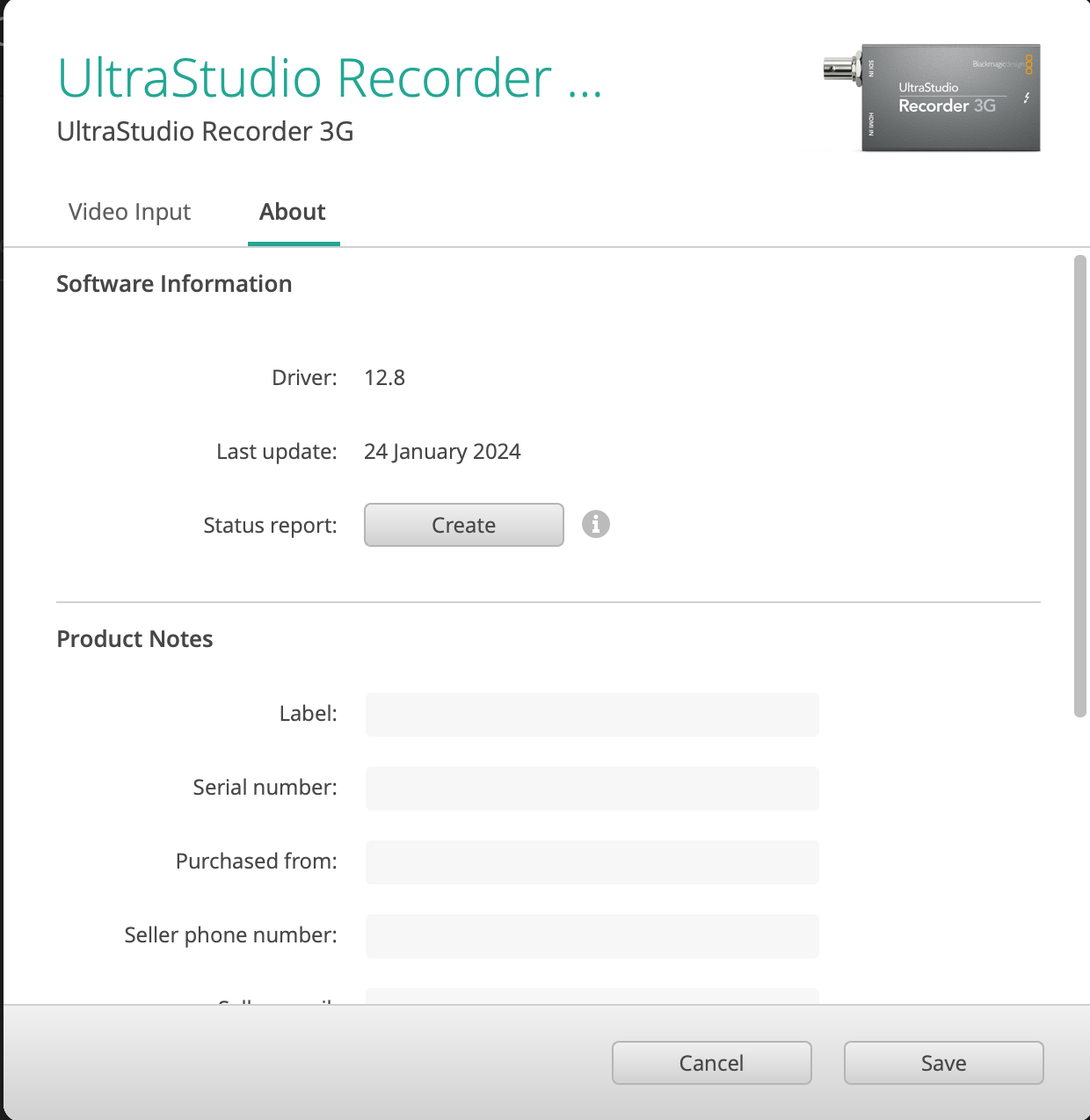
Task: Click the Last update: label
Action: 277,452
